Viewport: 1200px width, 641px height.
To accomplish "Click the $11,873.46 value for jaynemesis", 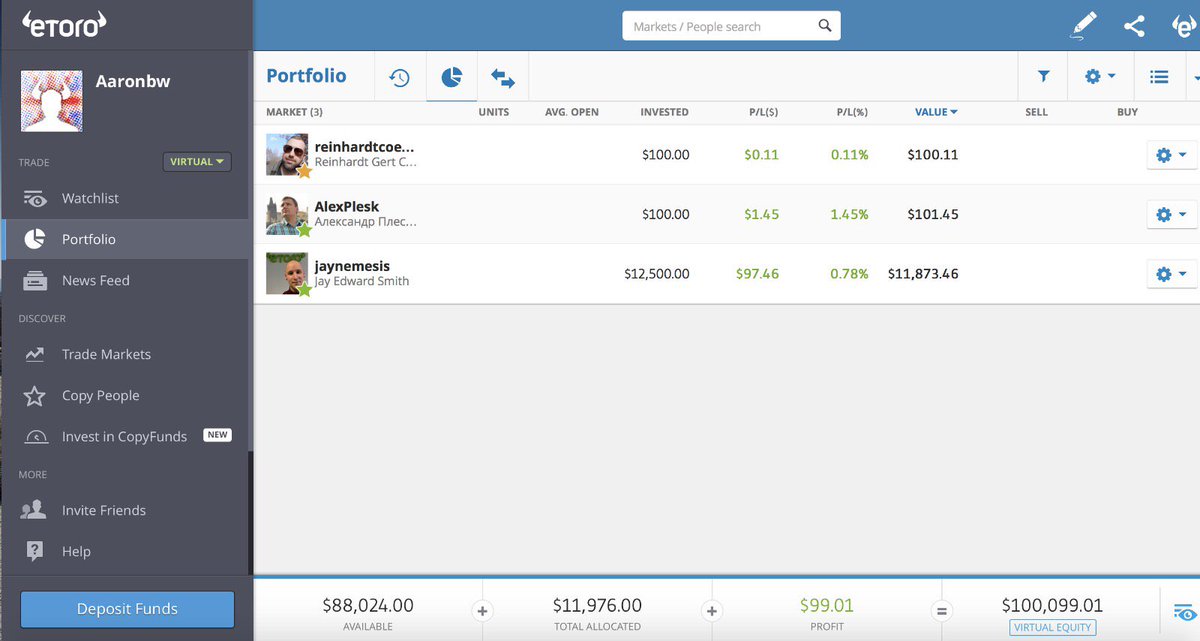I will point(923,273).
